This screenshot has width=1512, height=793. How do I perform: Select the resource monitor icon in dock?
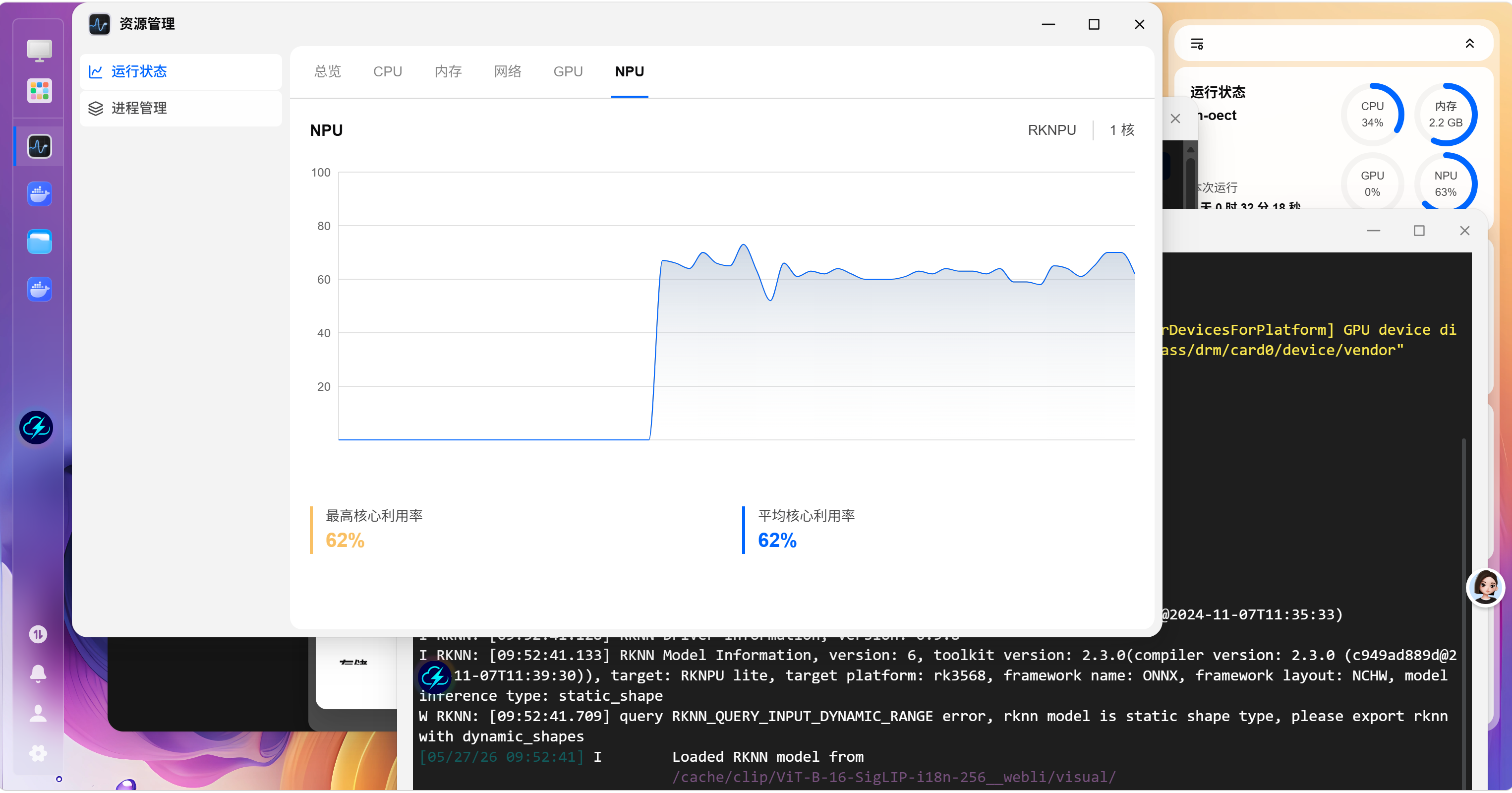[x=39, y=146]
